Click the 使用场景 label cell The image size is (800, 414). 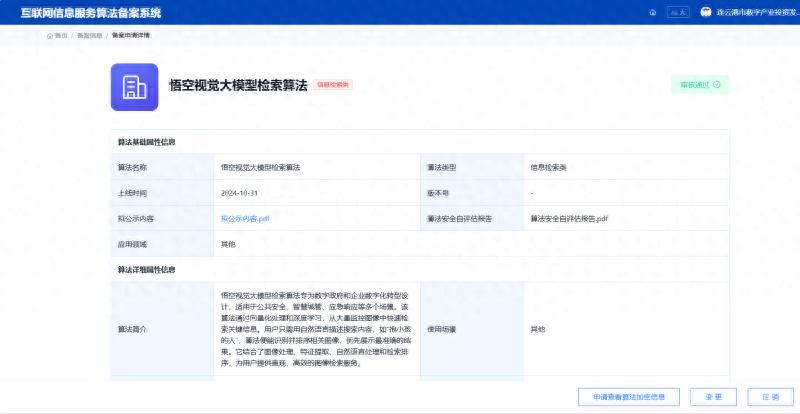click(472, 329)
